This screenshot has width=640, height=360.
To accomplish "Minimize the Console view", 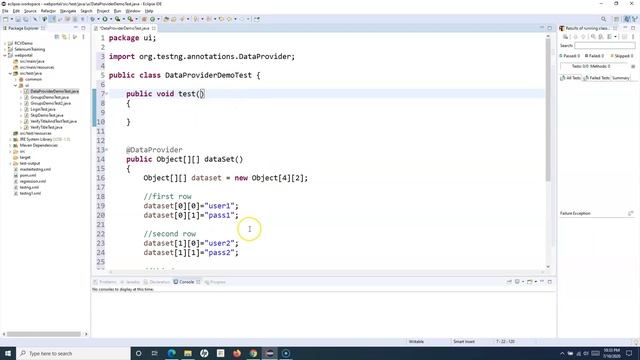I will [x=542, y=282].
